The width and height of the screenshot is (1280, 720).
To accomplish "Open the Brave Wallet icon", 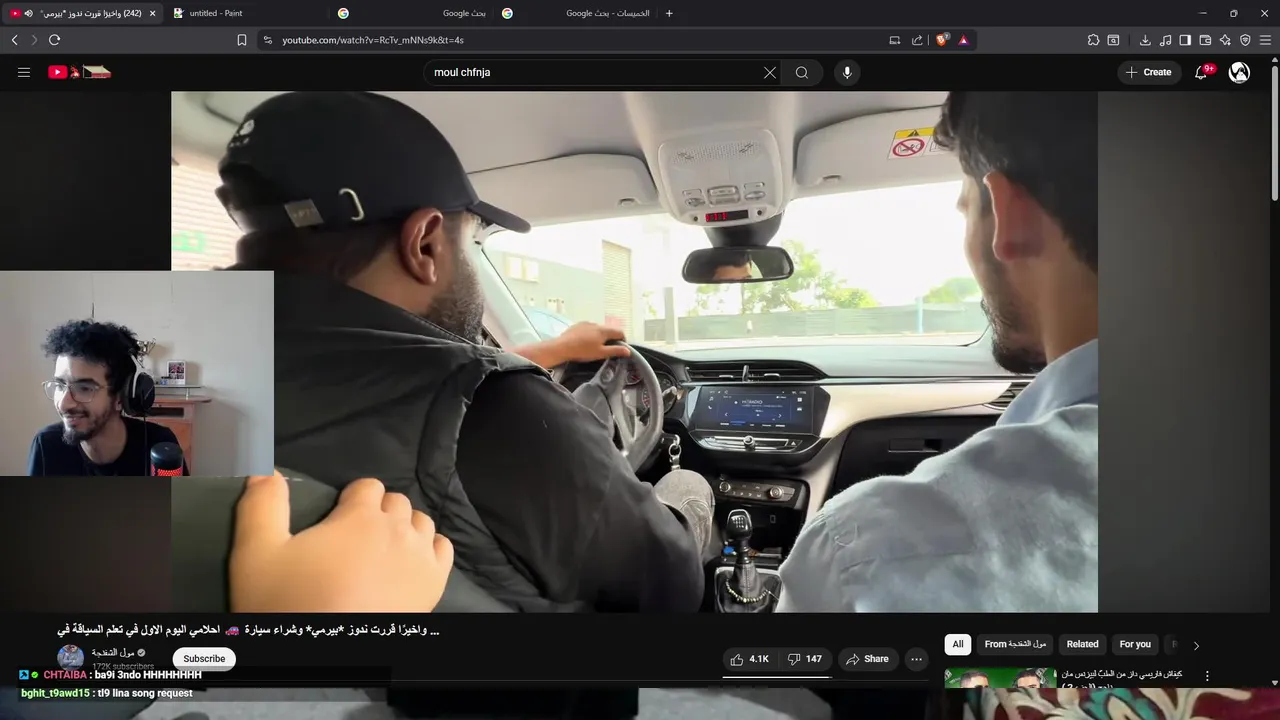I will tap(1205, 40).
